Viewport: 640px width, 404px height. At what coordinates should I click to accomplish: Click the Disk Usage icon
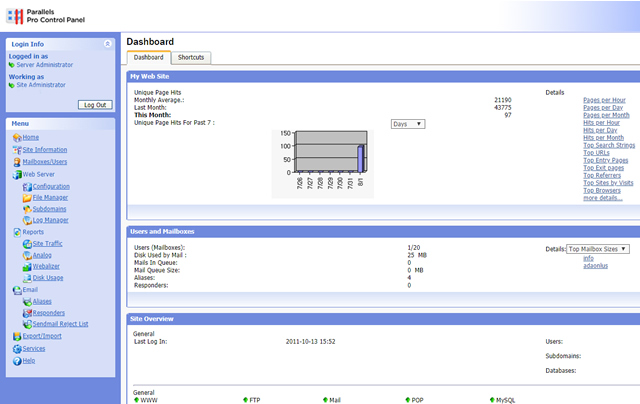[x=26, y=279]
